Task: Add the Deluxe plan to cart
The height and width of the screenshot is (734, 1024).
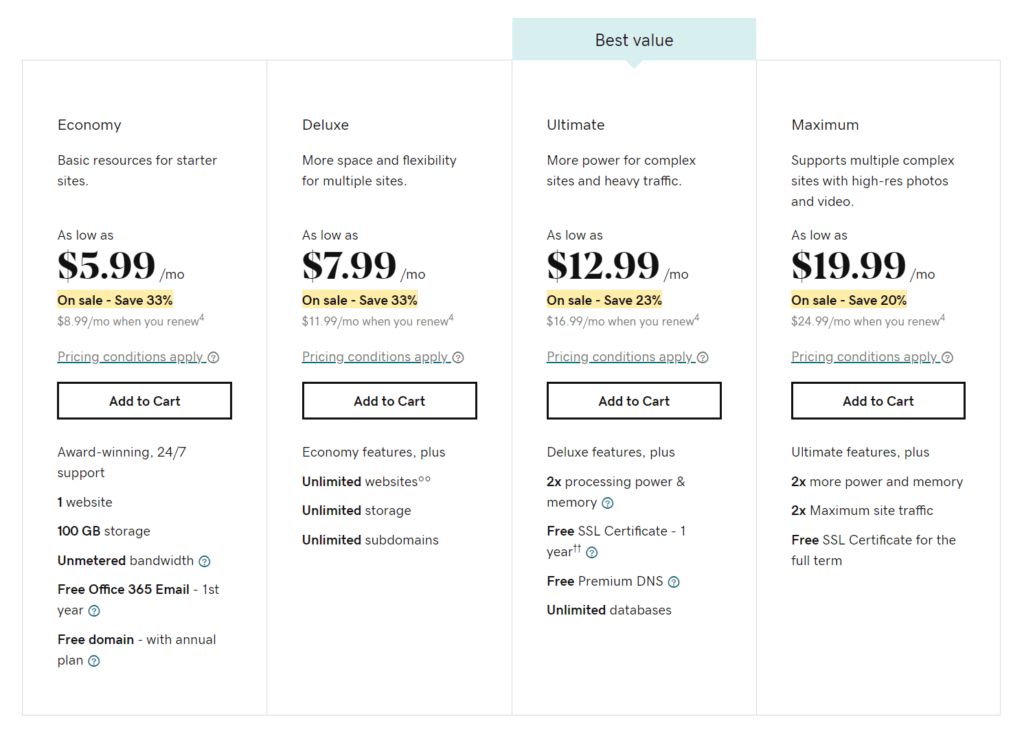Action: coord(389,401)
